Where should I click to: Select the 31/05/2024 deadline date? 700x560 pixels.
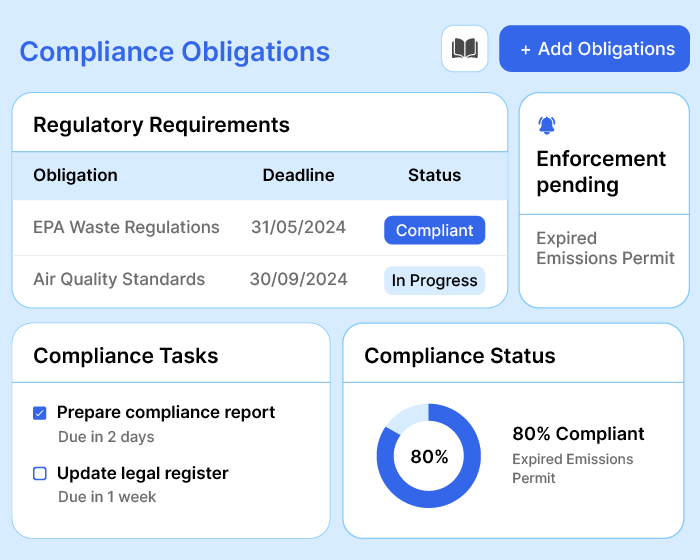[x=298, y=227]
